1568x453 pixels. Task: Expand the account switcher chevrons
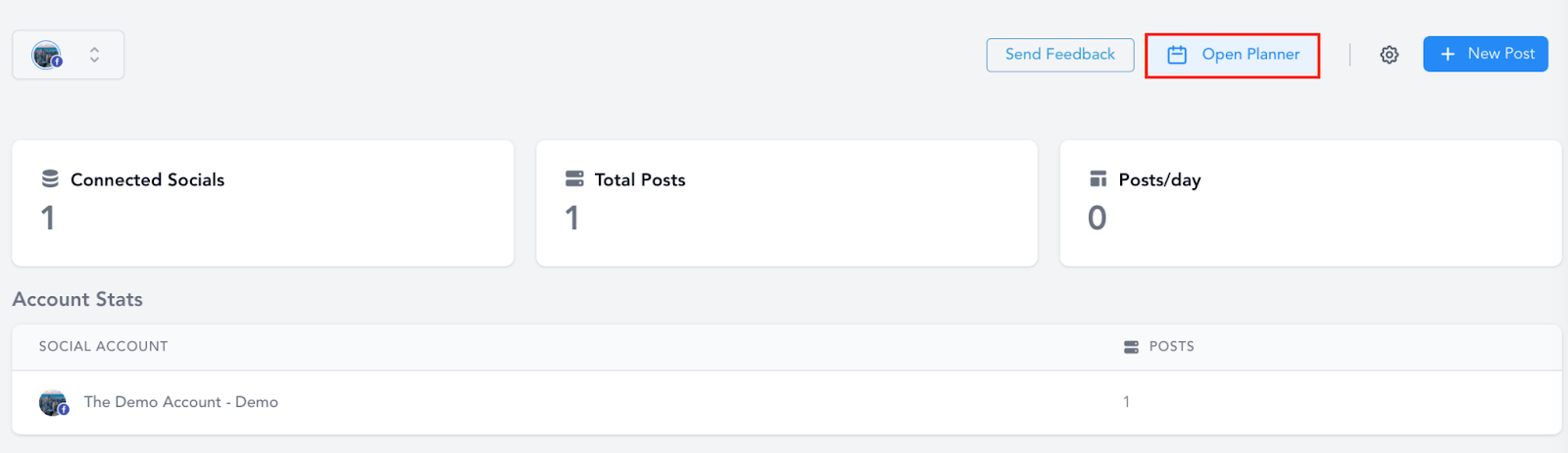tap(94, 55)
